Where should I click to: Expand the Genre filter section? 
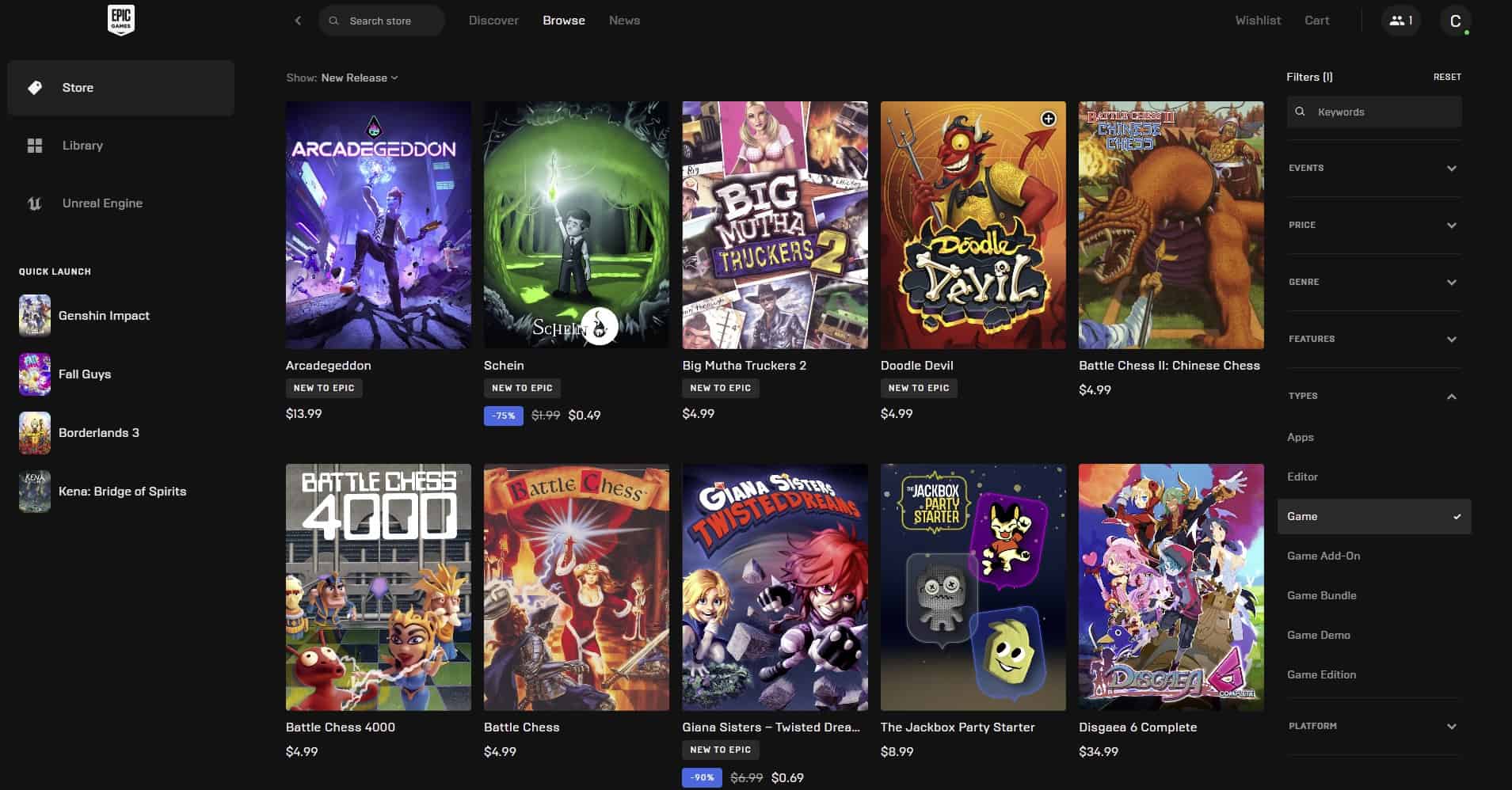point(1375,282)
